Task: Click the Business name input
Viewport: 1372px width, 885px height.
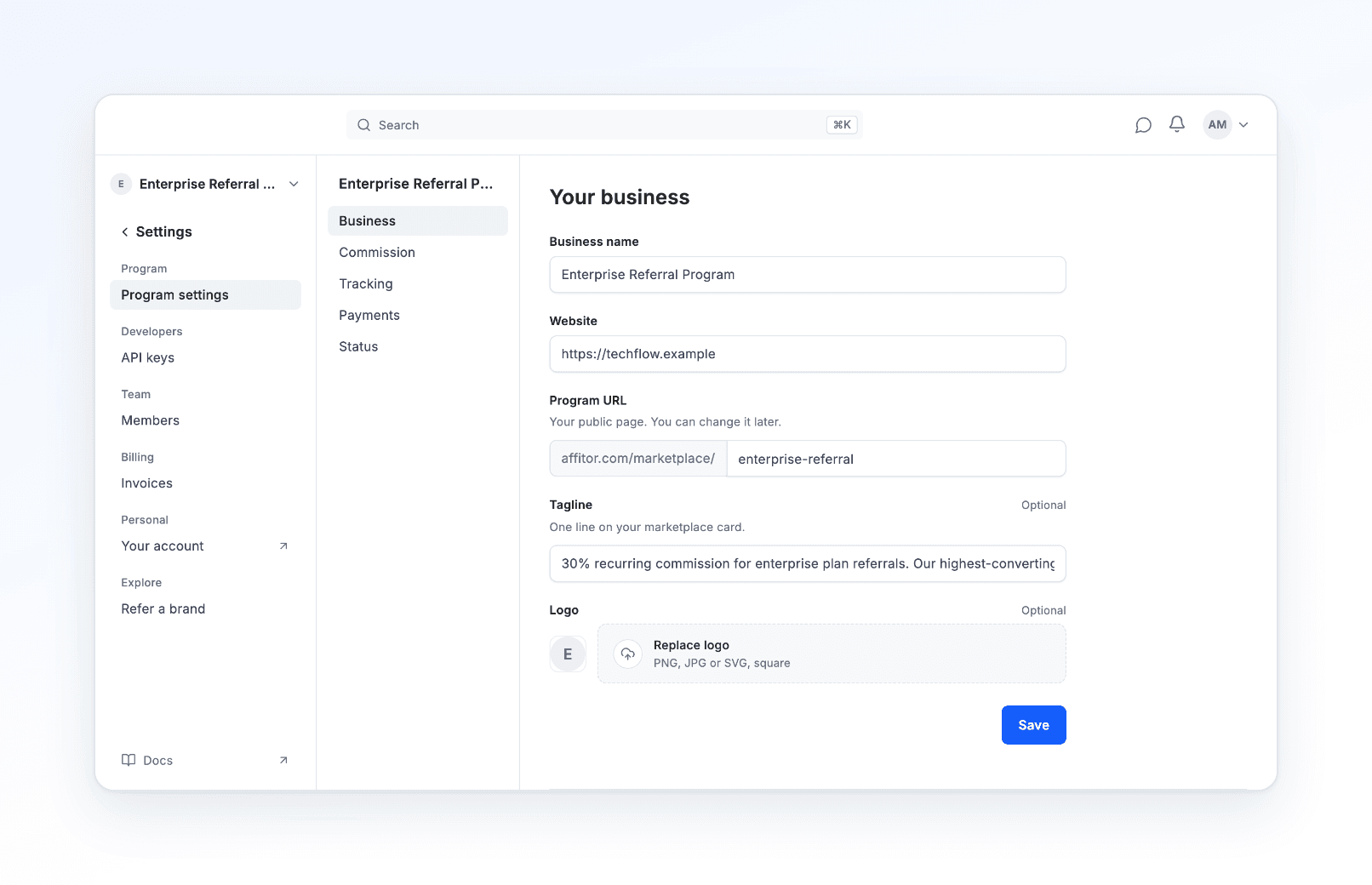Action: 808,275
